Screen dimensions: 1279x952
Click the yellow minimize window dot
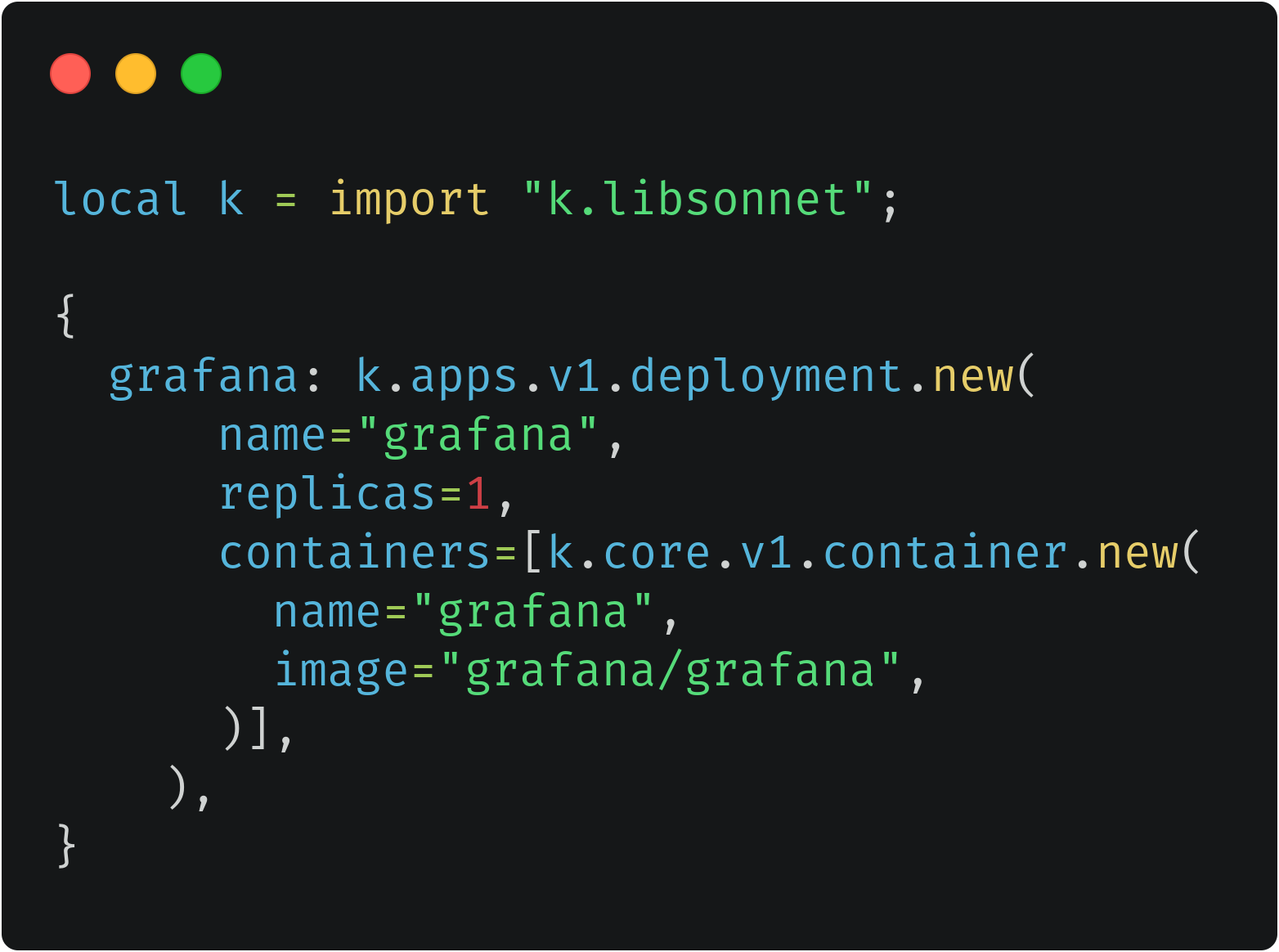pyautogui.click(x=136, y=74)
